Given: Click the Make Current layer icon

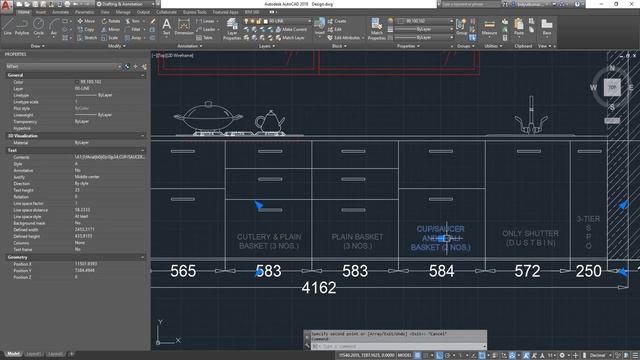Looking at the screenshot, I should [291, 29].
